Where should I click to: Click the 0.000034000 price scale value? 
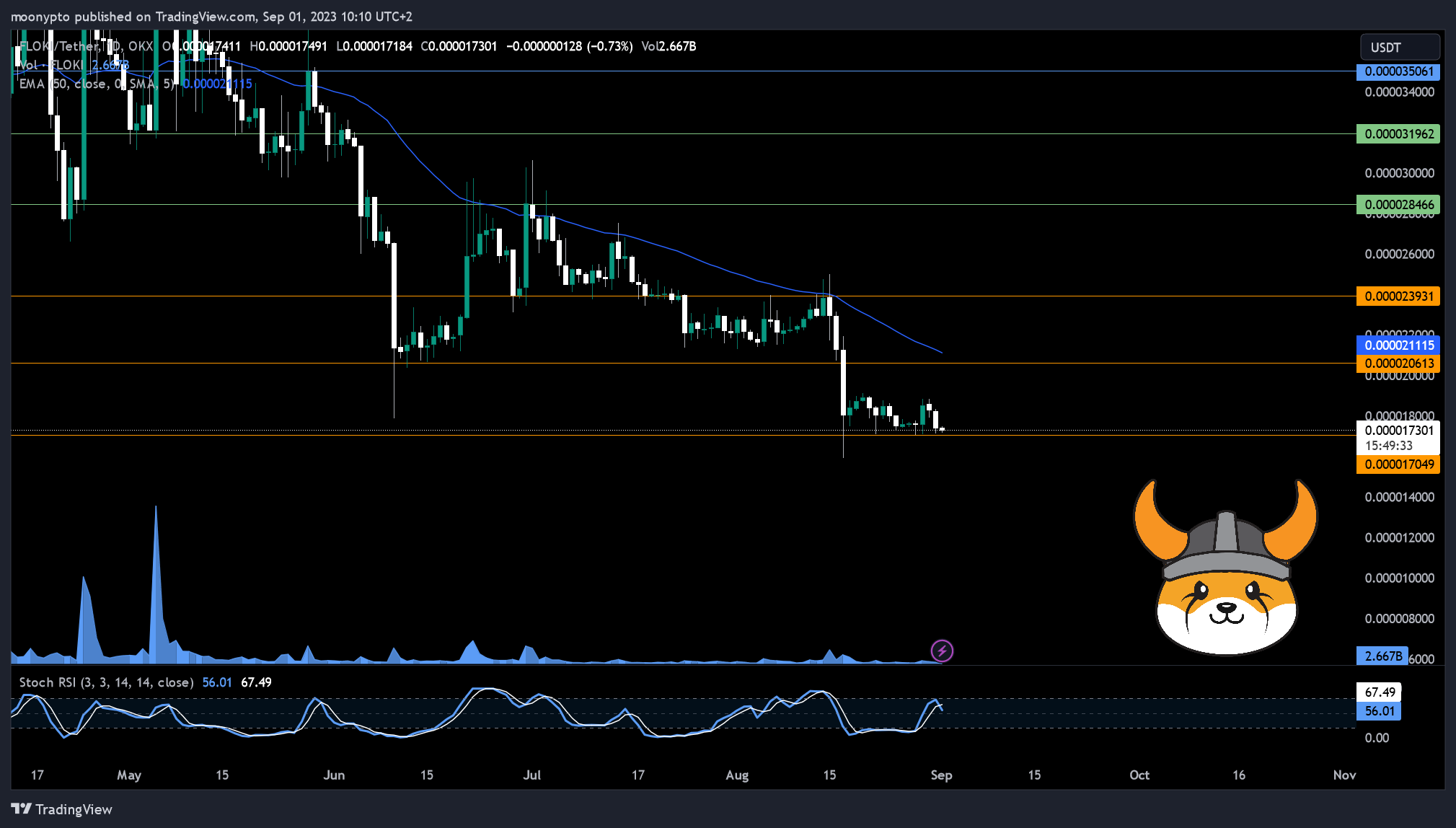pos(1399,92)
